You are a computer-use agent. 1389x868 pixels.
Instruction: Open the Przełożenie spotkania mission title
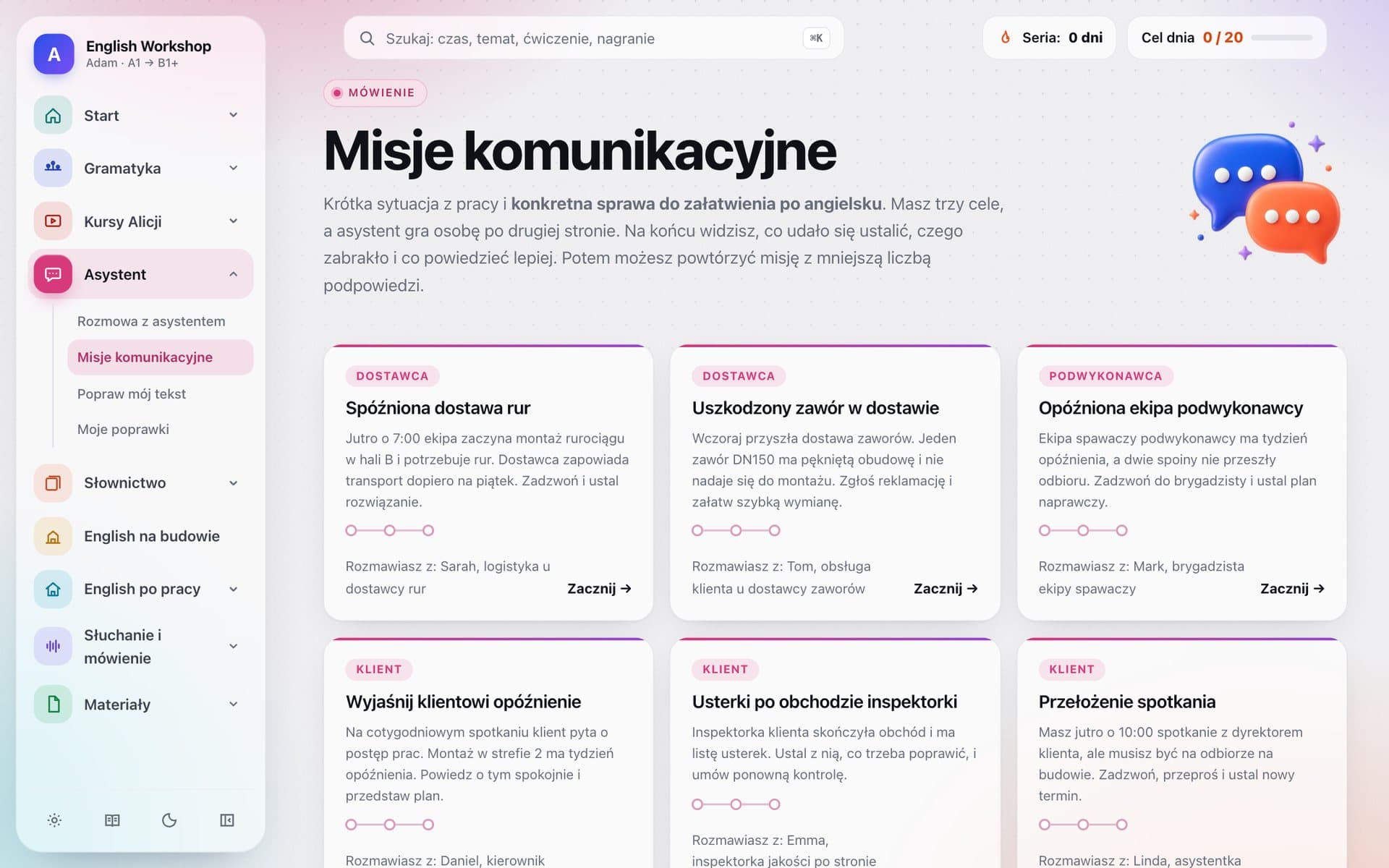coord(1126,702)
